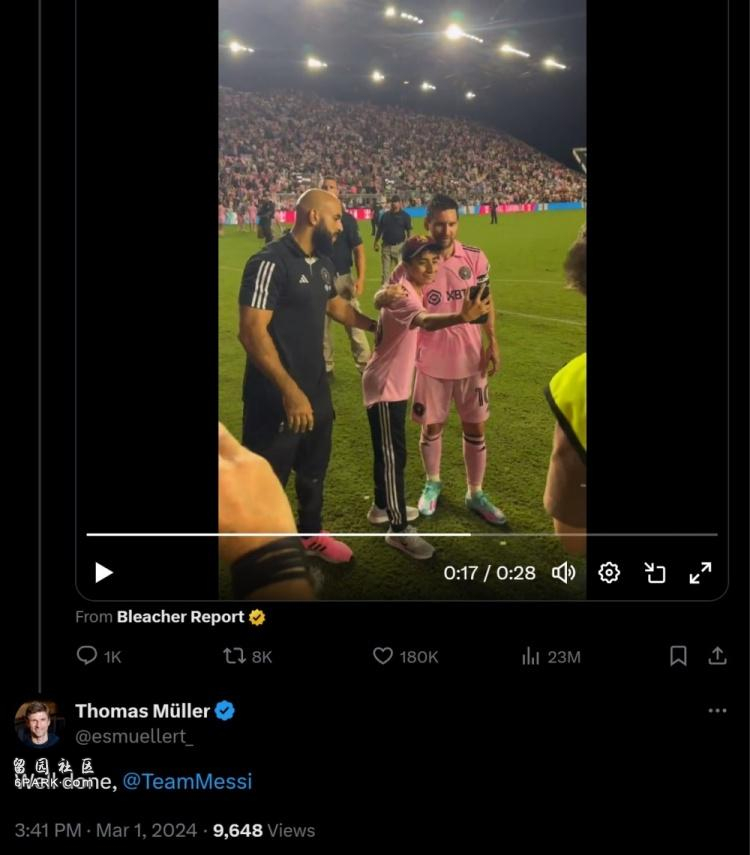This screenshot has height=855, width=750.
Task: Open video in picture-in-picture mode
Action: tap(655, 572)
